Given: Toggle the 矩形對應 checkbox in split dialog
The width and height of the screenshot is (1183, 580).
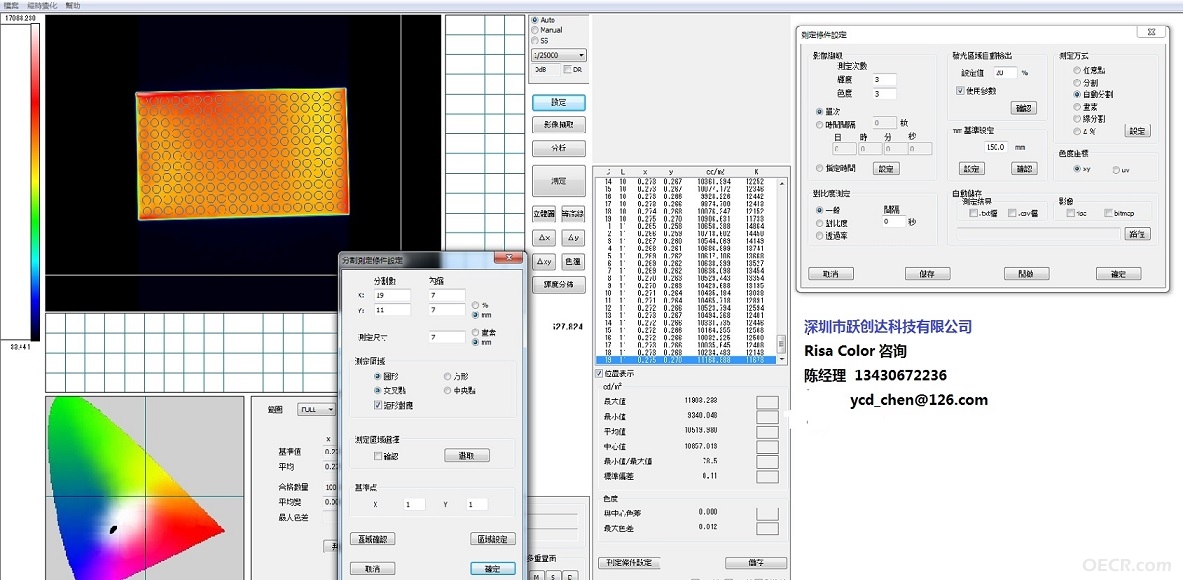Looking at the screenshot, I should [x=379, y=405].
